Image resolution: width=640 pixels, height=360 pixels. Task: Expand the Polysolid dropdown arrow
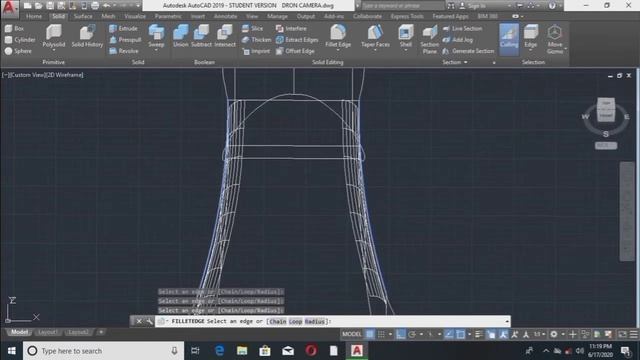pyautogui.click(x=53, y=51)
